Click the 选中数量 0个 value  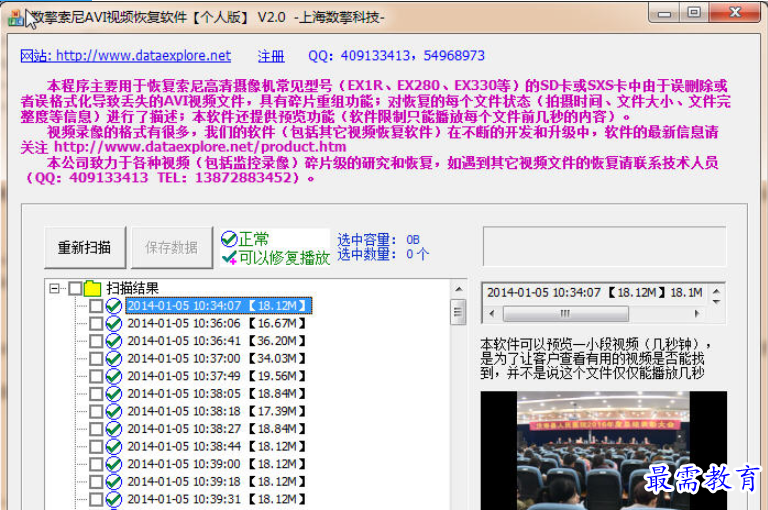coord(417,255)
